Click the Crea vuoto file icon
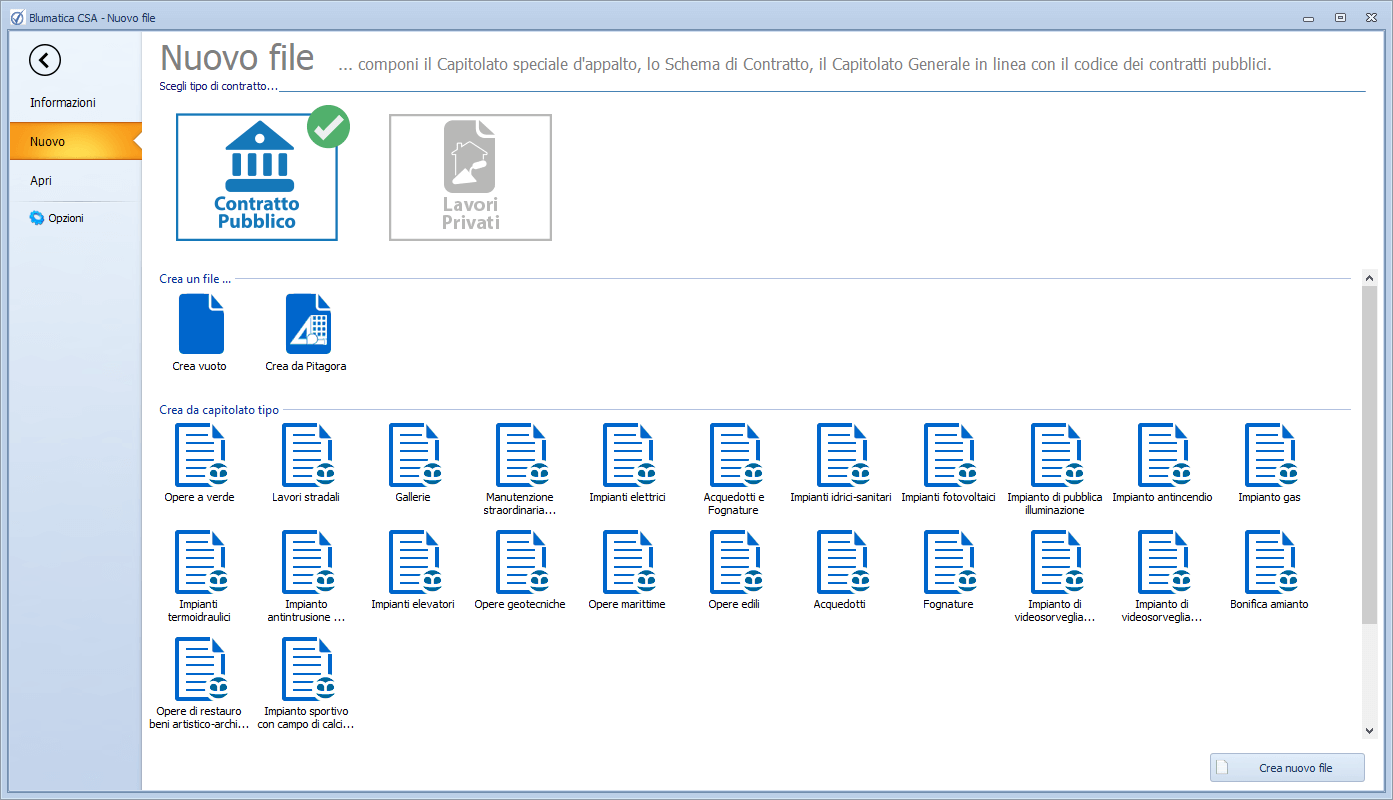Screen dimensions: 1393x800 pos(200,325)
